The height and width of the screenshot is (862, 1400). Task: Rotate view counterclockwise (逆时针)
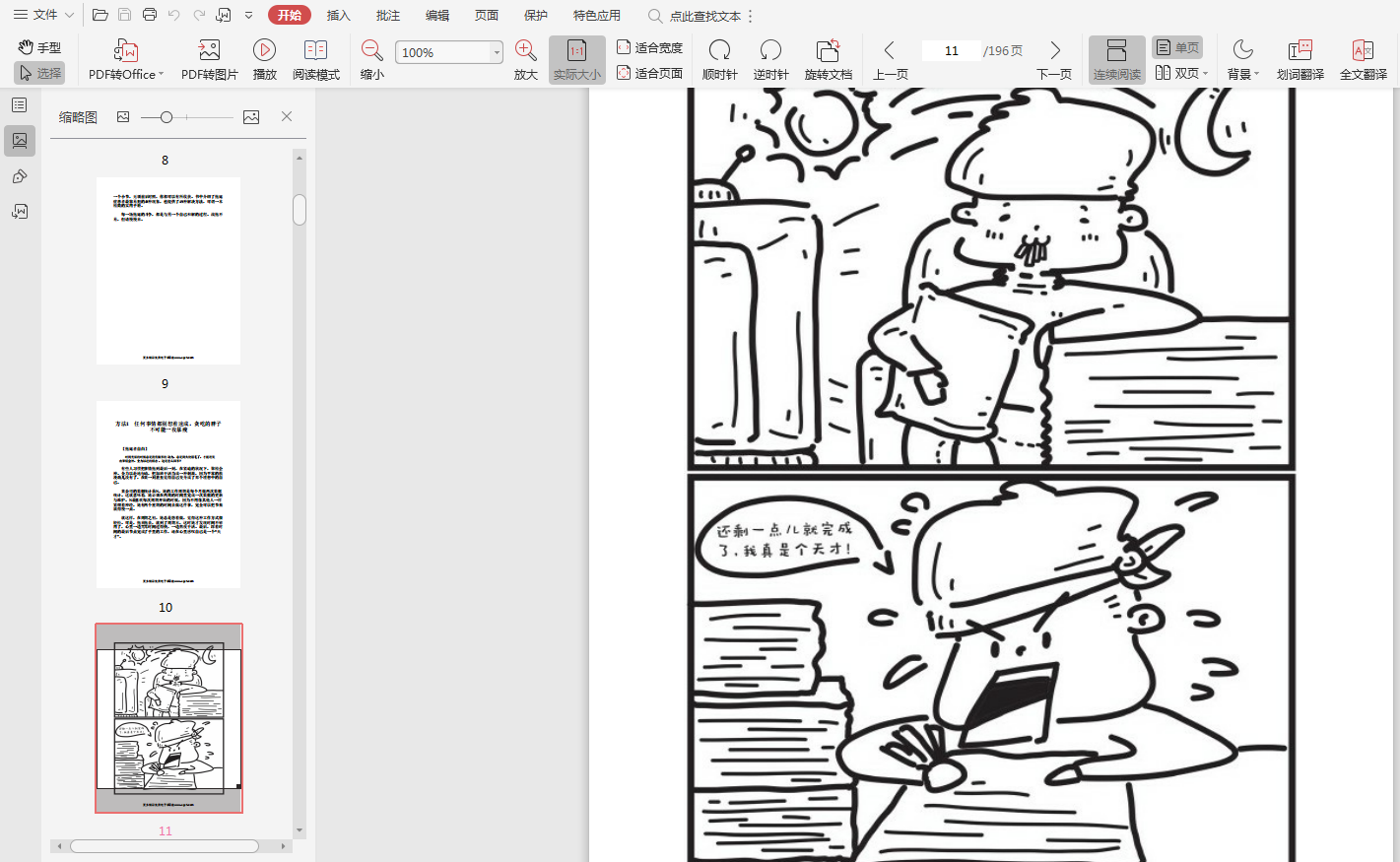[x=770, y=60]
